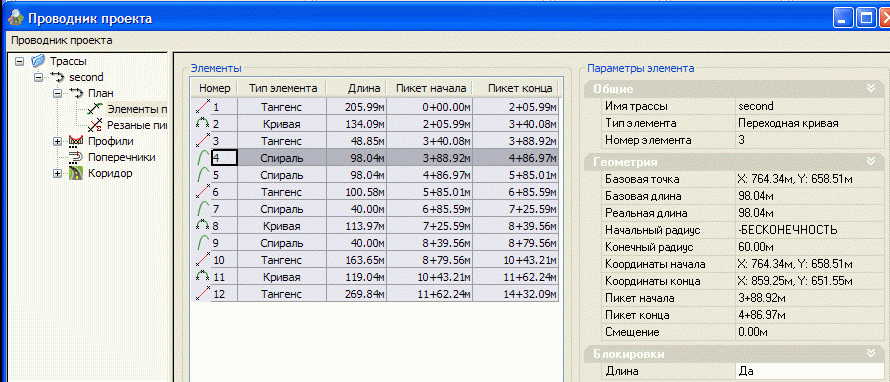Screen dimensions: 890x382
Task: Click the curve icon in row 2
Action: (x=203, y=123)
